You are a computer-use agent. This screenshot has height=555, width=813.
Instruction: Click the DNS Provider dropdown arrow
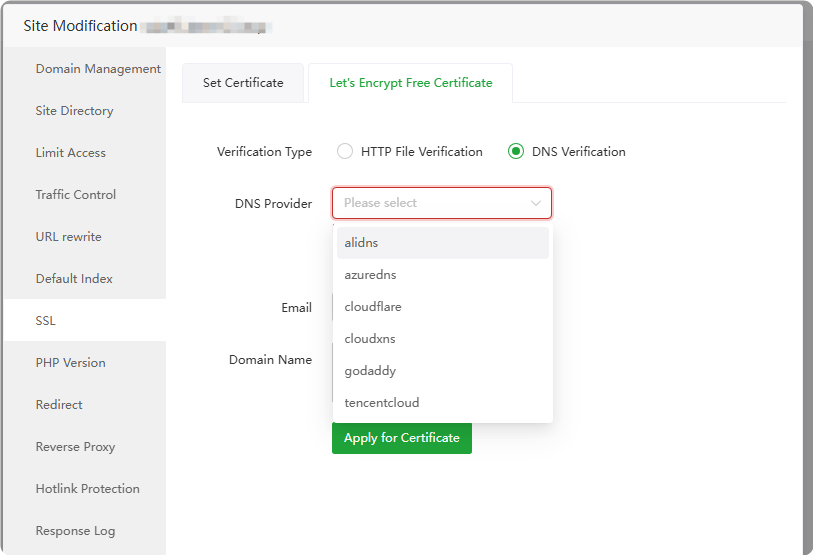tap(536, 203)
